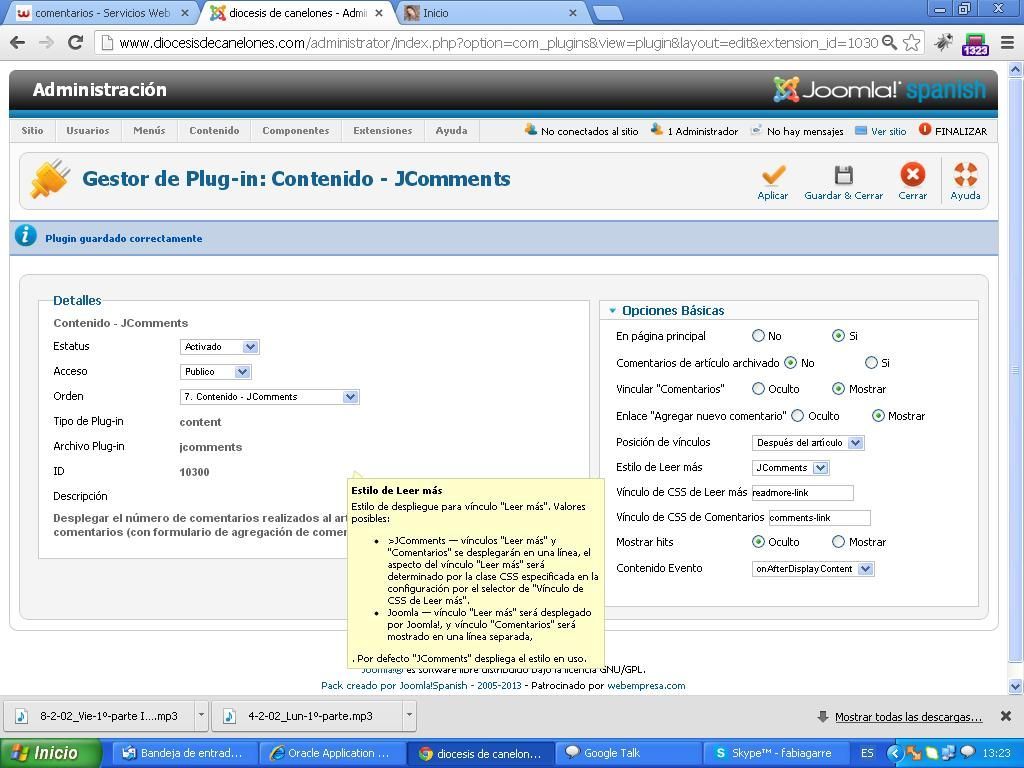The width and height of the screenshot is (1024, 768).
Task: Select Oculto for Vincular "Comentarios"
Action: [758, 389]
